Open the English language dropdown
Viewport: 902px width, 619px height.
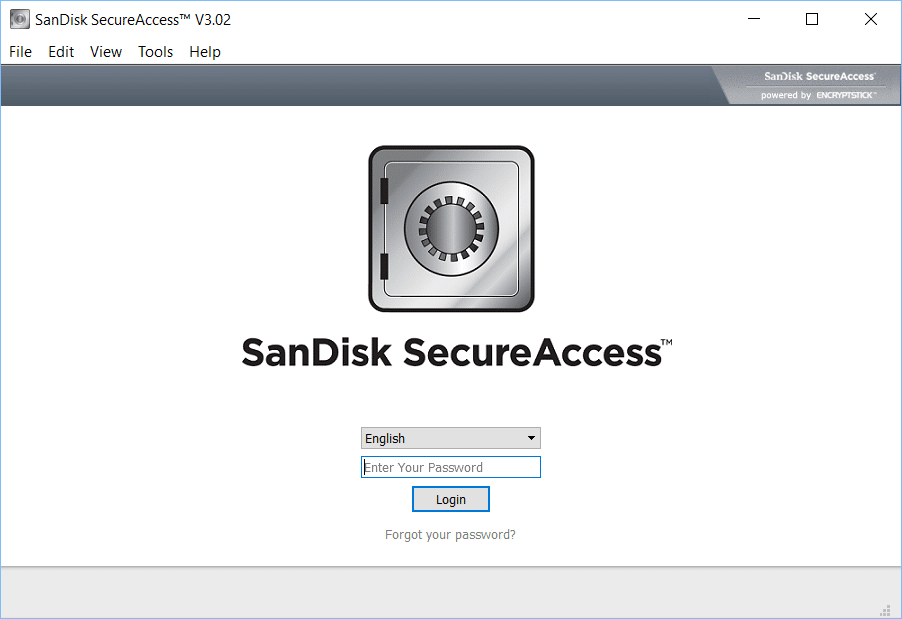[451, 438]
